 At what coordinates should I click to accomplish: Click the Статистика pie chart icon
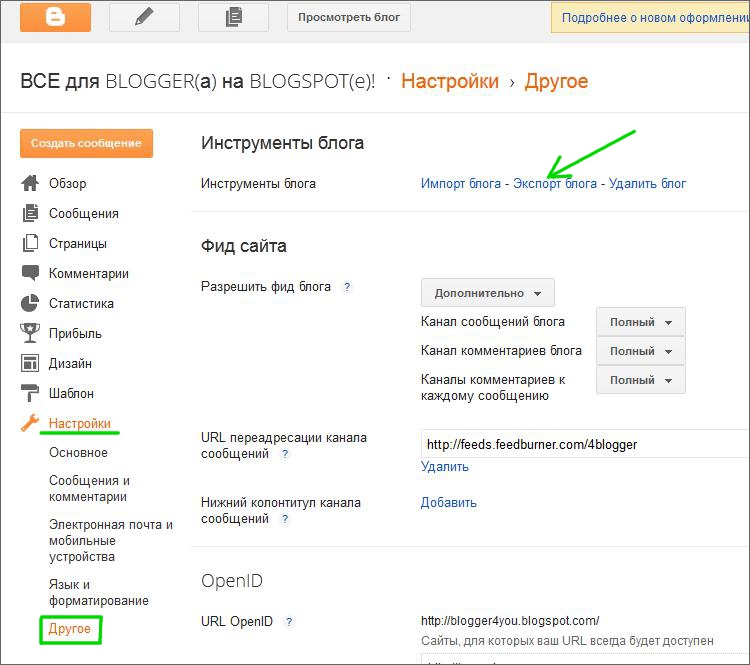[x=30, y=303]
